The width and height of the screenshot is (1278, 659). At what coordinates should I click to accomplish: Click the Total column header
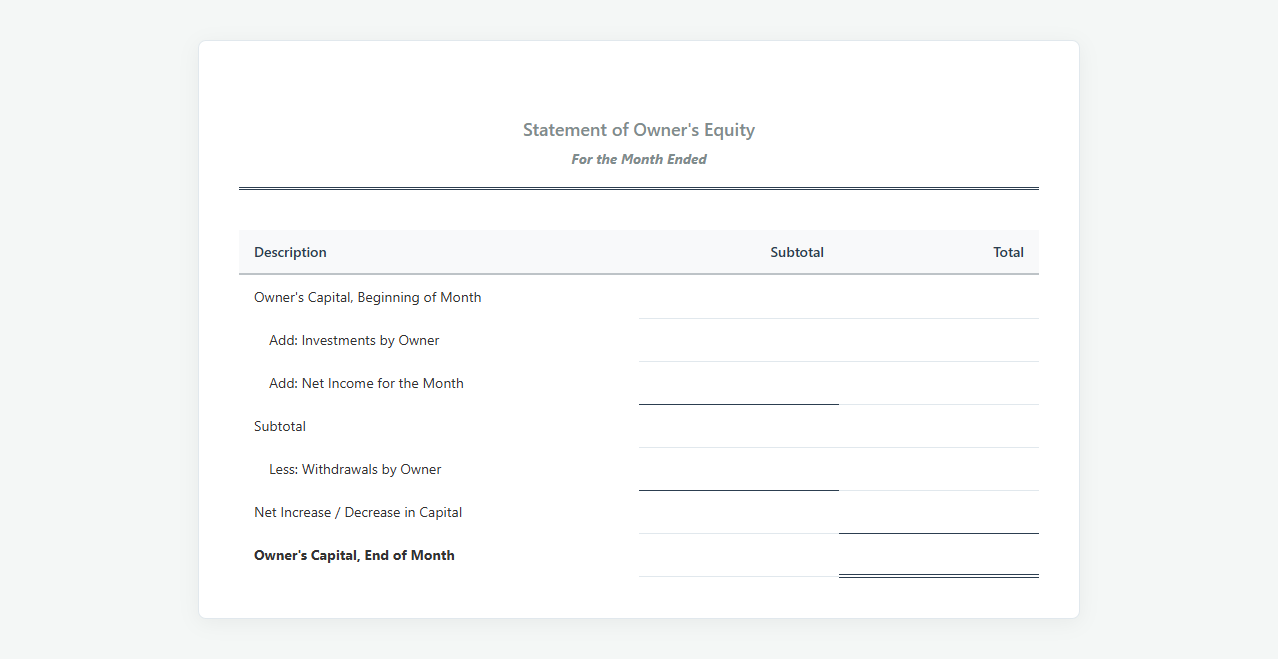pyautogui.click(x=1008, y=252)
